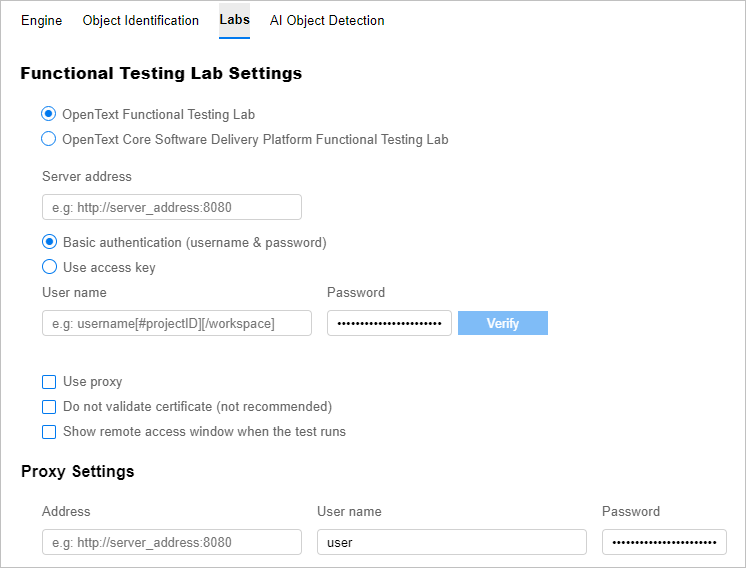Screen dimensions: 746x568
Task: Choose Core Software Delivery Platform Lab option
Action: (x=49, y=139)
